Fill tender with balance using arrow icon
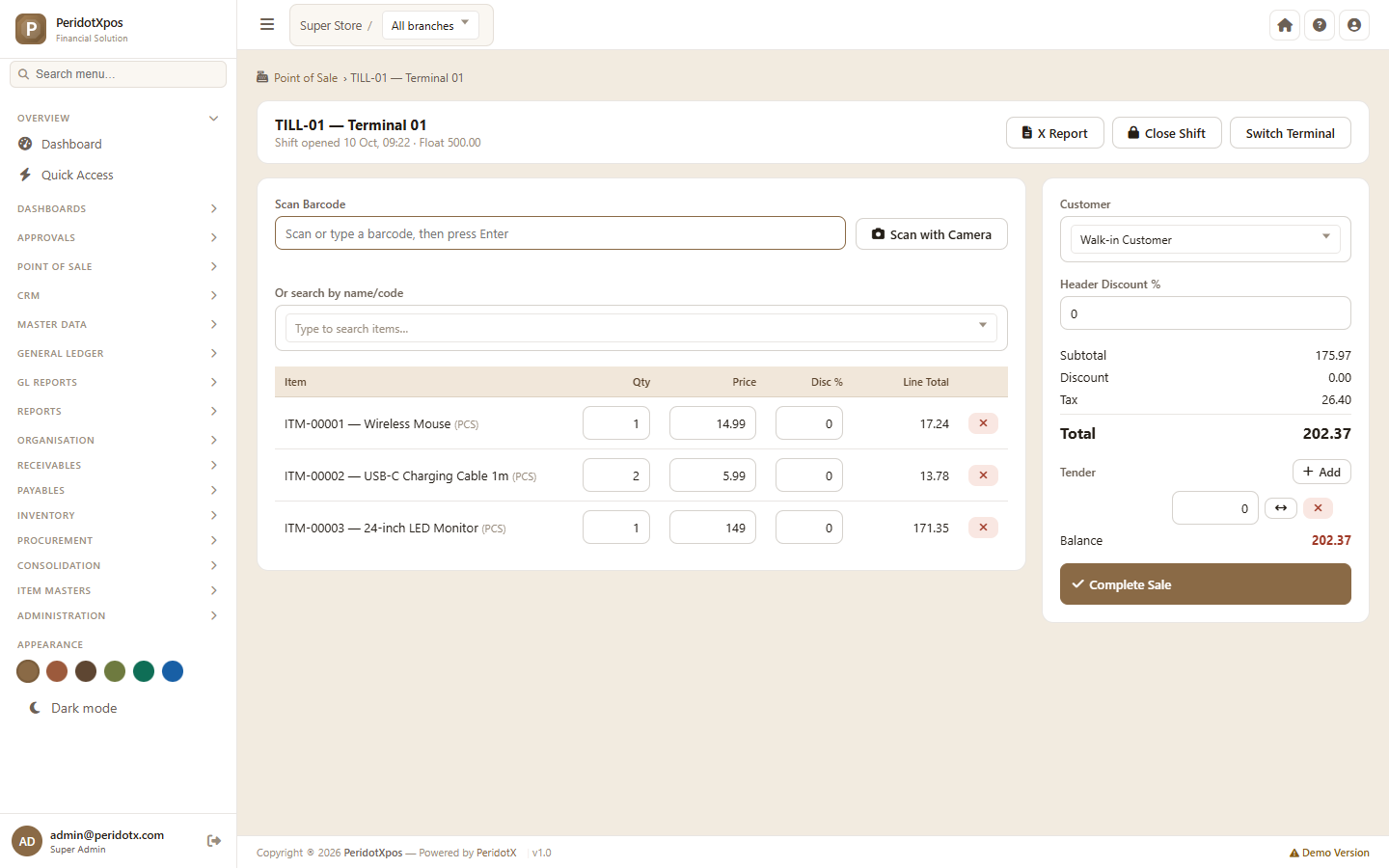1389x868 pixels. [1281, 508]
